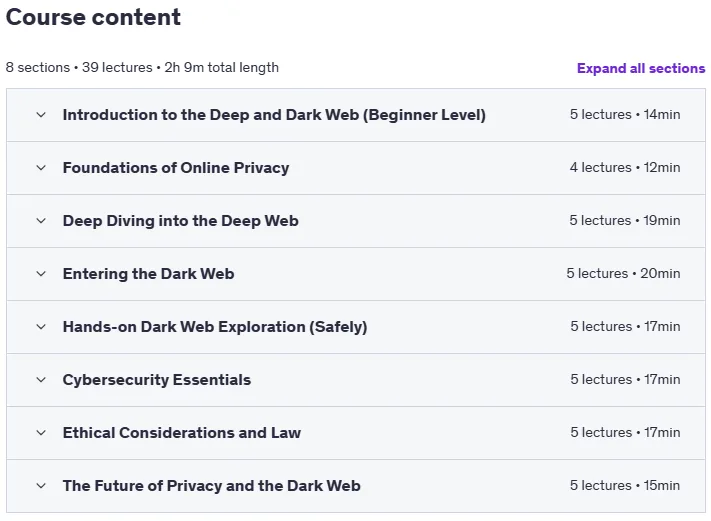Screen dimensions: 711x521
Task: Click chevron beside The Future of Privacy
Action: point(41,486)
